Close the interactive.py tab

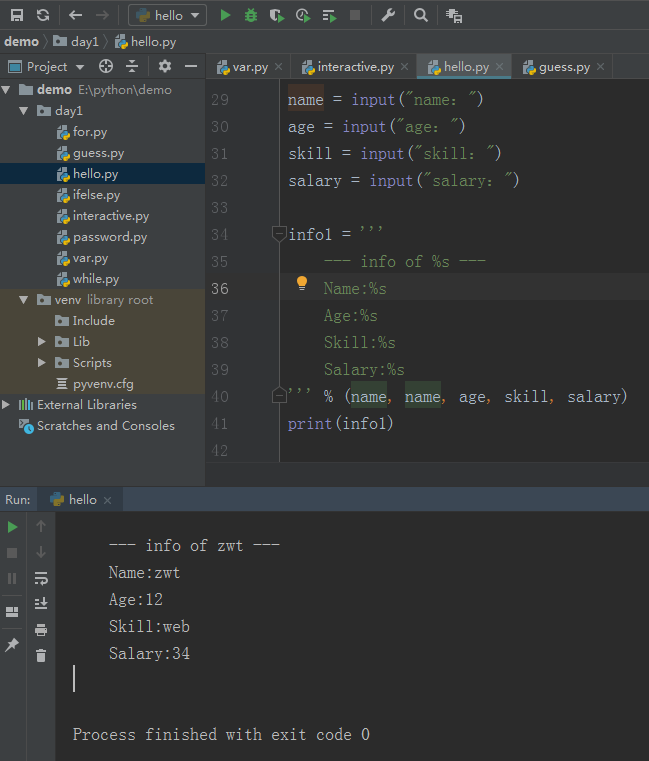coord(404,66)
